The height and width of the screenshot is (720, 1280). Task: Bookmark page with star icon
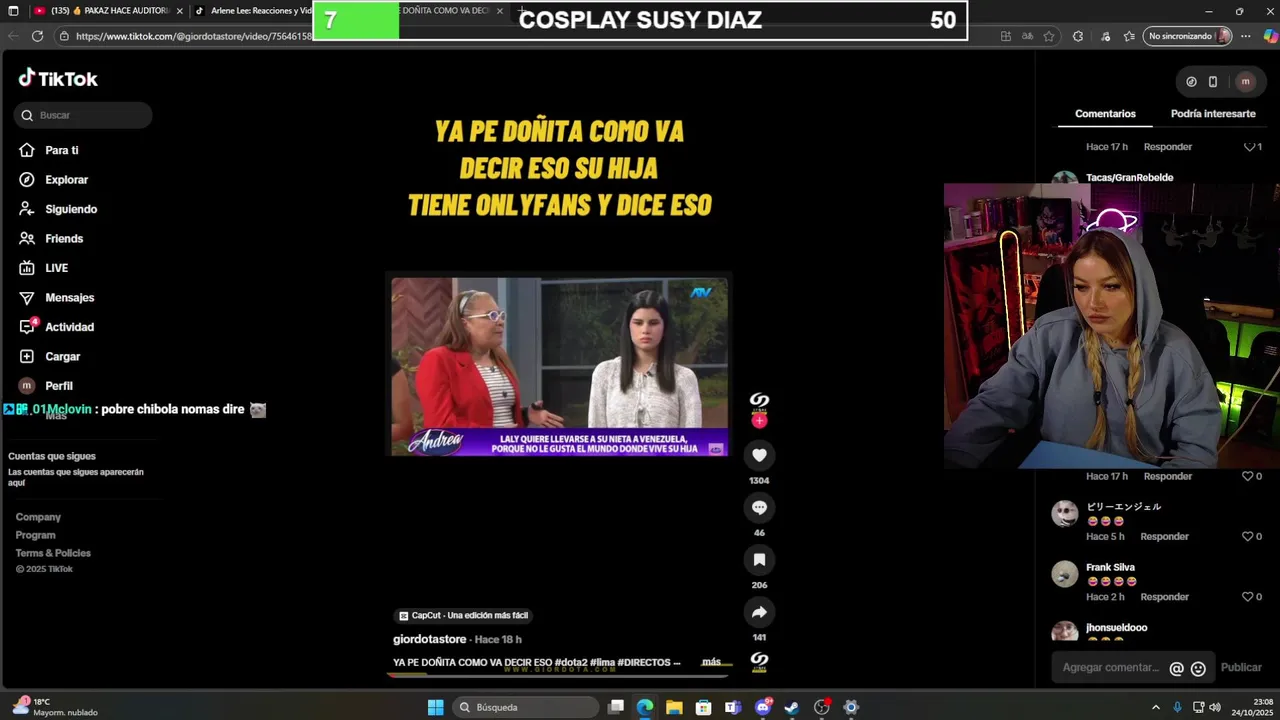click(1049, 36)
